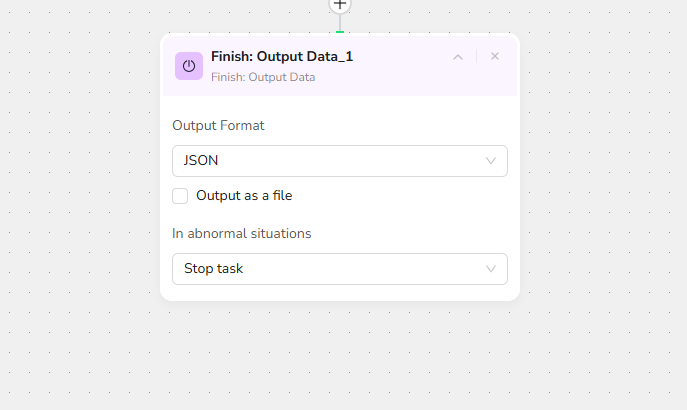Click the node title "Finish: Output Data_1"
The image size is (687, 410).
(x=282, y=57)
